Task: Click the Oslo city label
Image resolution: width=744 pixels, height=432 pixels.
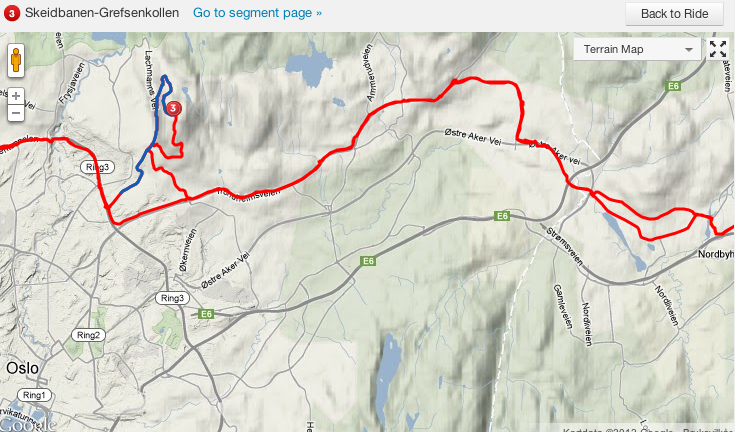Action: [x=22, y=368]
